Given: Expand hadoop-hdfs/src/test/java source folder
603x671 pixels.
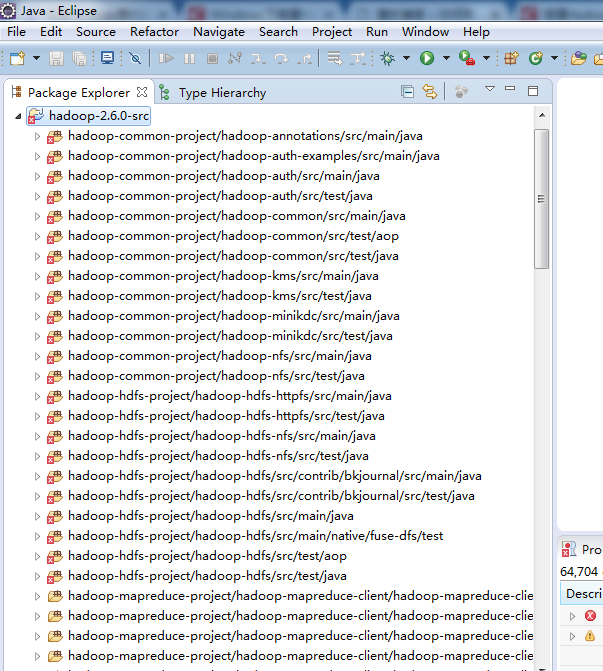Looking at the screenshot, I should pos(37,576).
